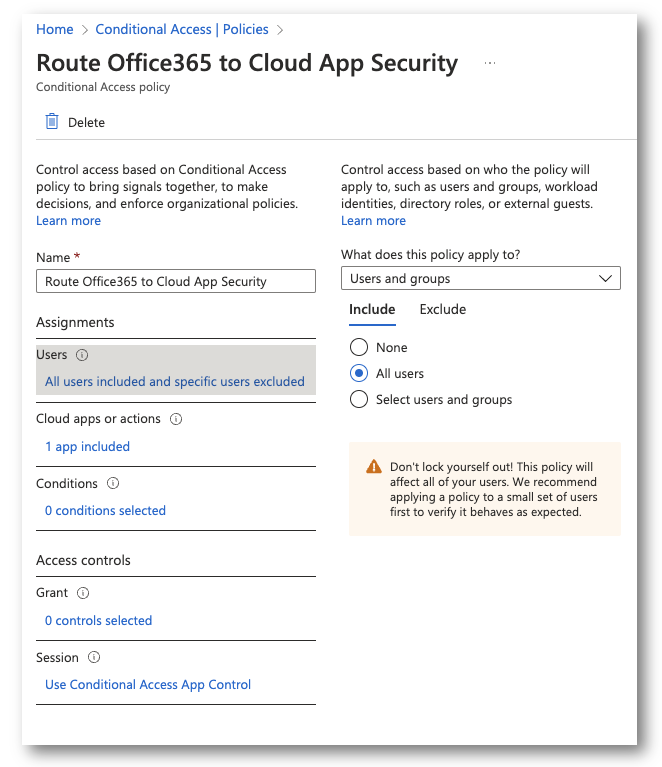Open Learn more under policy description

(68, 221)
